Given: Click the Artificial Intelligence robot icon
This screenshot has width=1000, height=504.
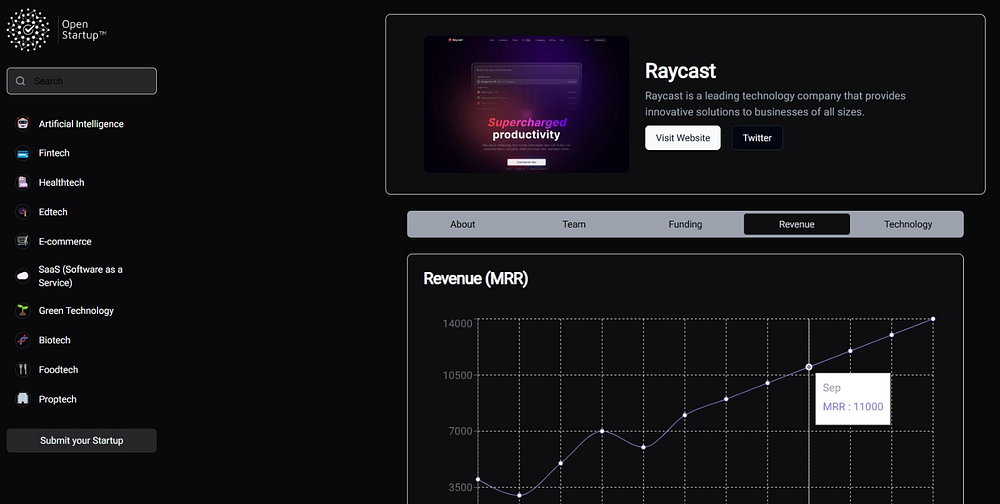Looking at the screenshot, I should click(23, 123).
